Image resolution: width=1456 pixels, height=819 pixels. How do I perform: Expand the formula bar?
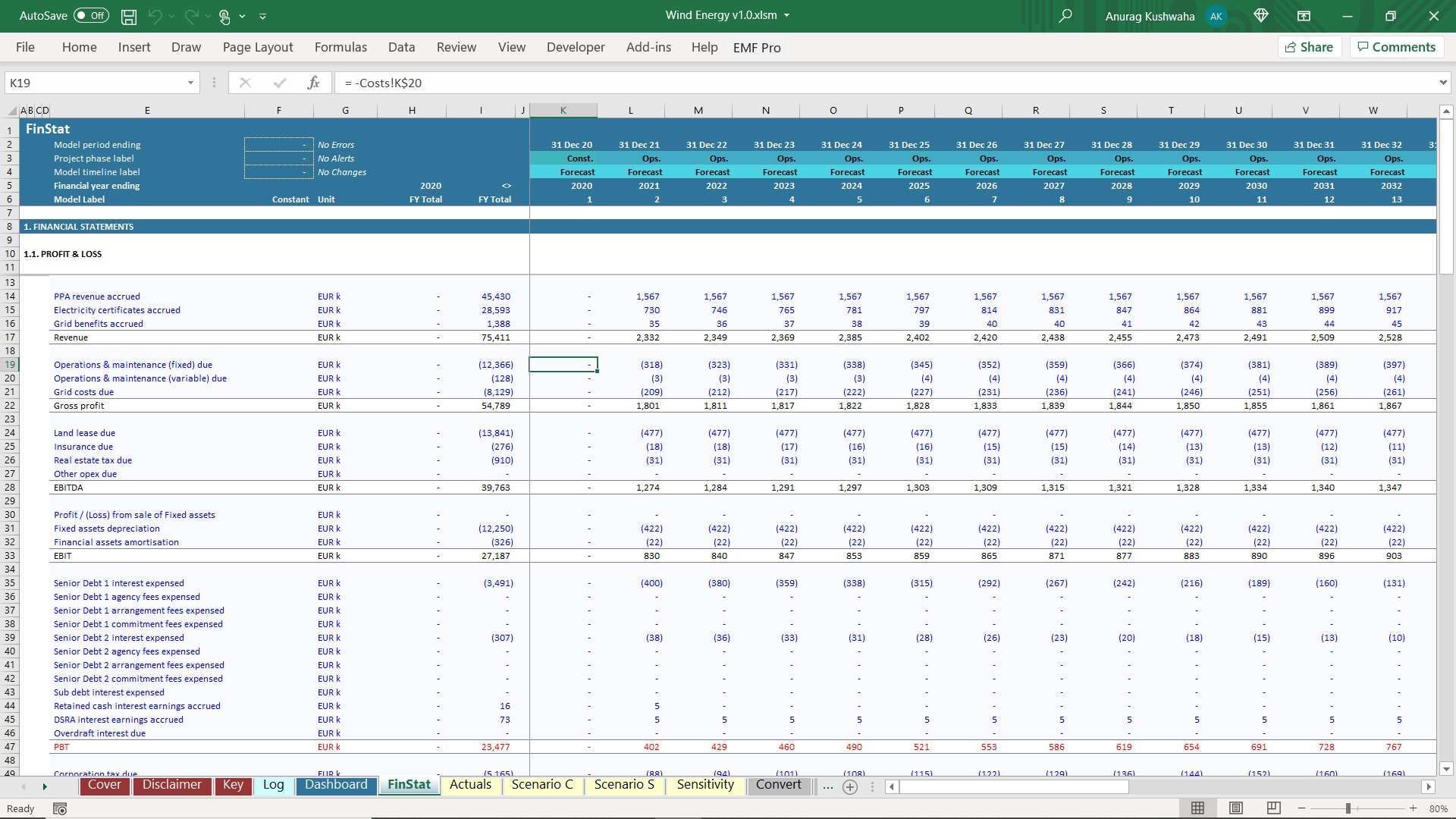pyautogui.click(x=1442, y=83)
